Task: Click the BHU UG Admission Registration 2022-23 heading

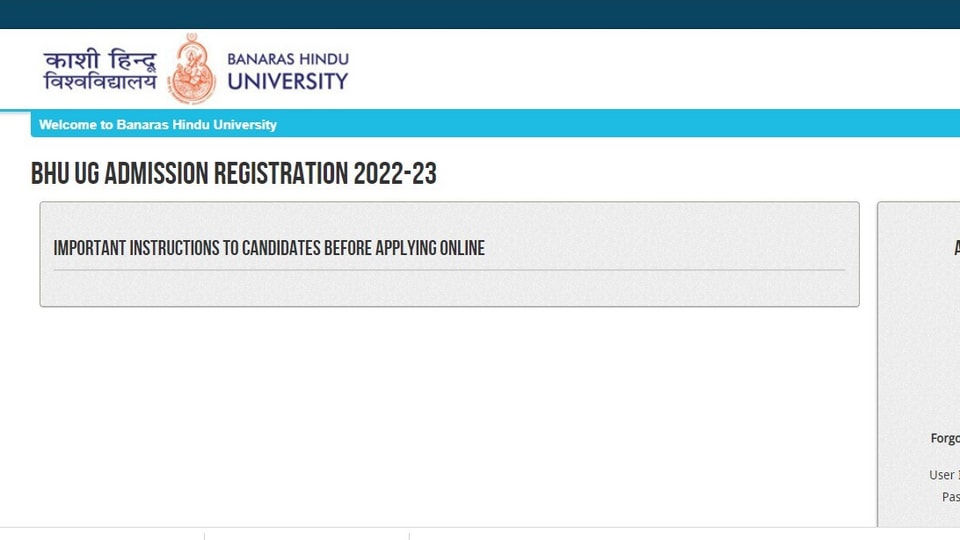Action: (234, 174)
